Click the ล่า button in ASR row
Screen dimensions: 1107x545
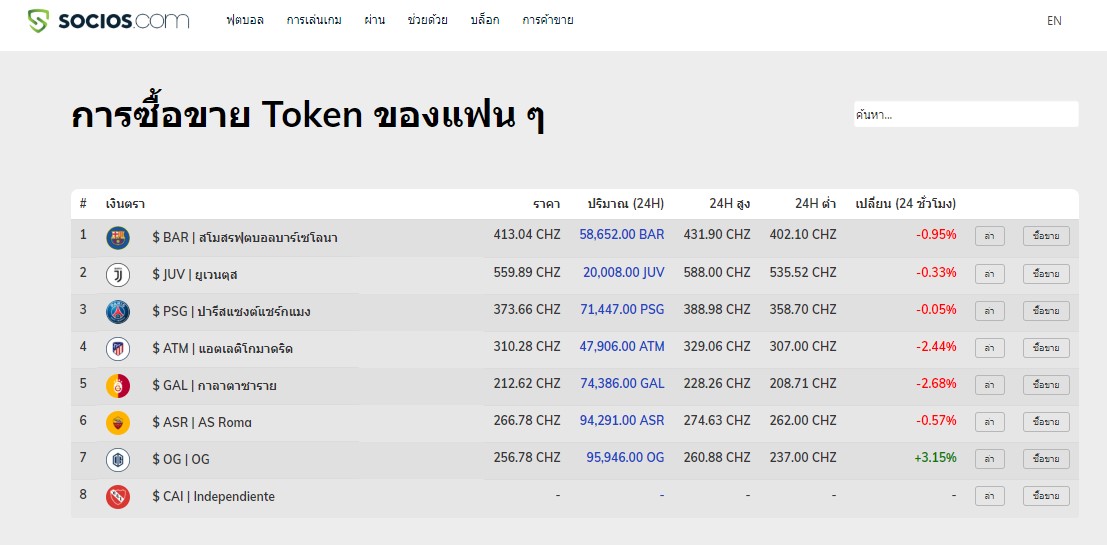990,421
